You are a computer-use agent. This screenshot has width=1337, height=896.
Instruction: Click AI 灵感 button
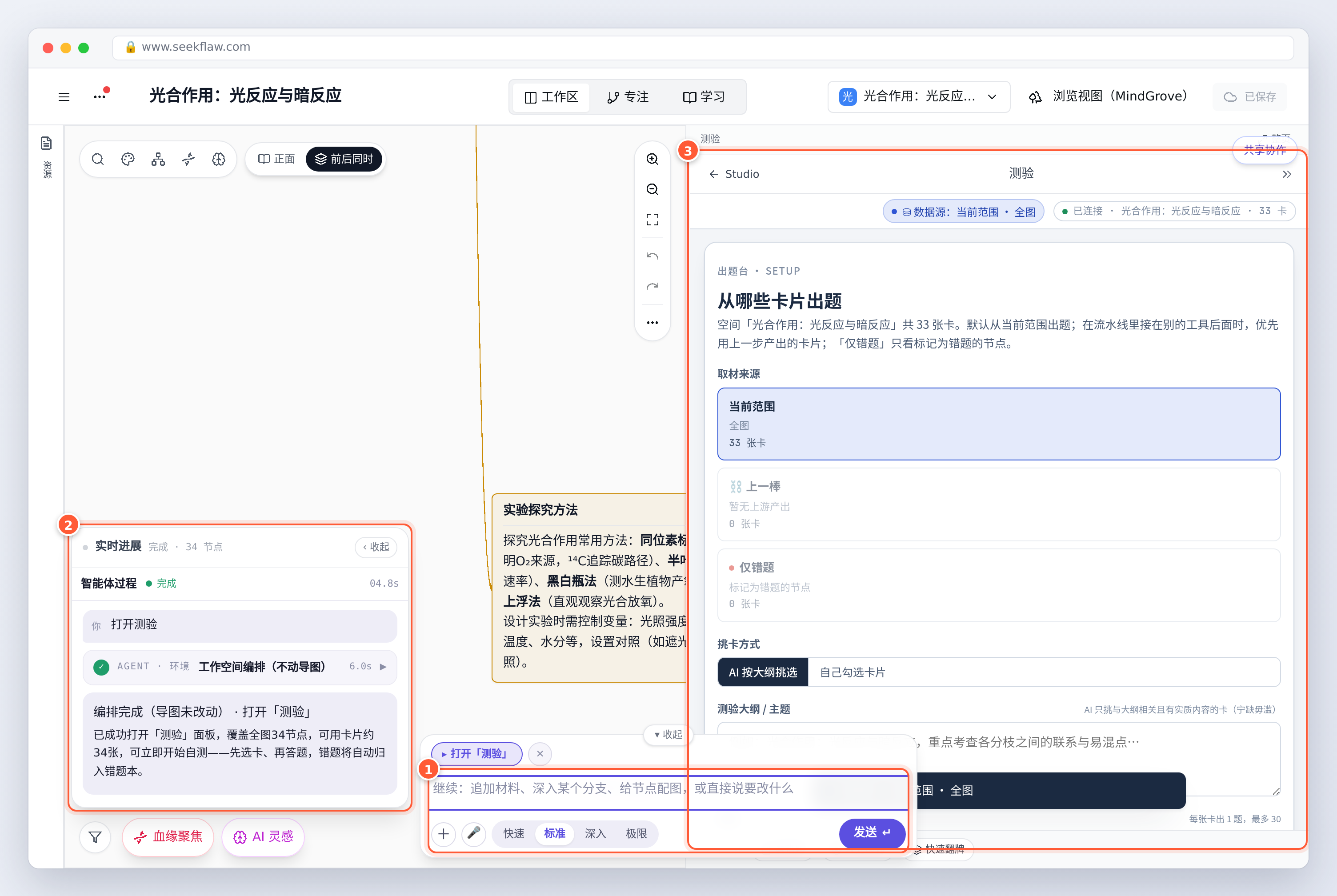point(263,837)
